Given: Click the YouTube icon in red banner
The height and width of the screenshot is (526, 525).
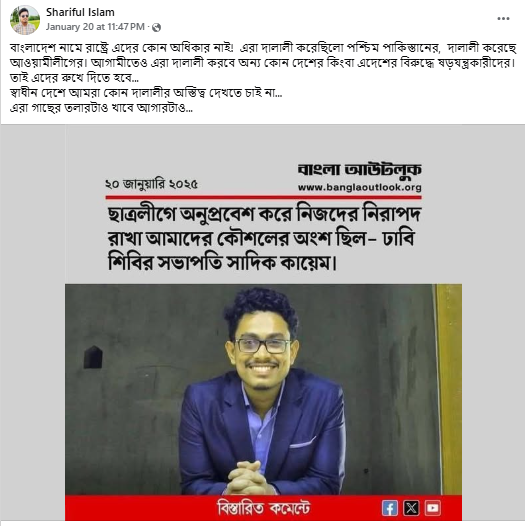Looking at the screenshot, I should (432, 508).
